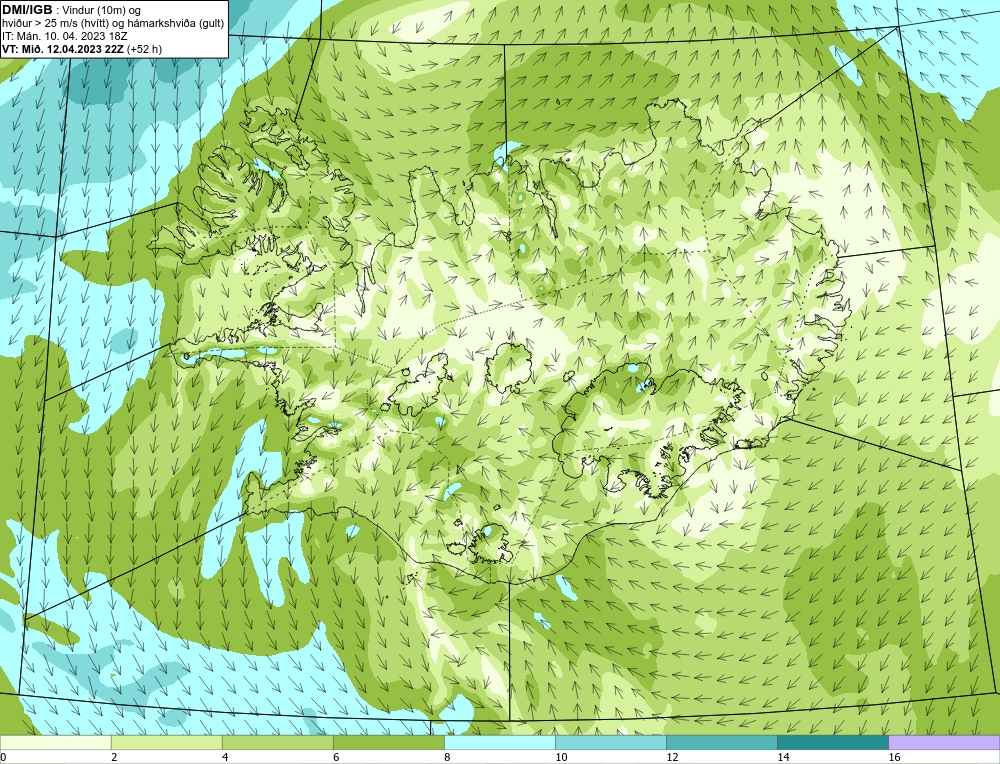Screen dimensions: 1000x764
Task: Click the legend label '2'
Action: pos(114,757)
